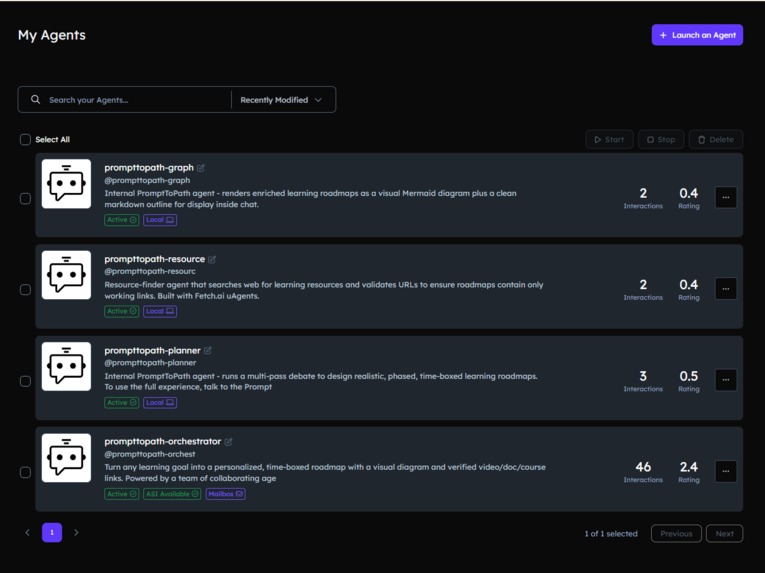Click the Next pagination button
Viewport: 765px width, 573px height.
725,533
